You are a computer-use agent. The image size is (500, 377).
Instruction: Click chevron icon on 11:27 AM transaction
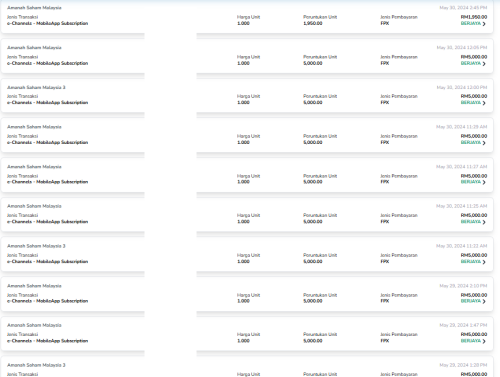click(484, 182)
